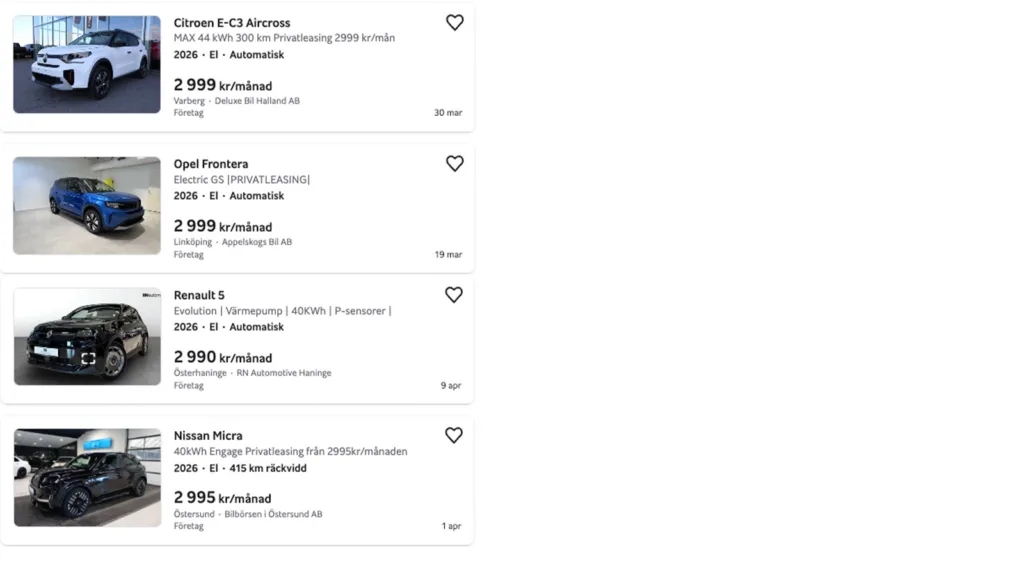1024x576 pixels.
Task: Favorite the Citroen E-C3 Aircross listing
Action: tap(454, 22)
